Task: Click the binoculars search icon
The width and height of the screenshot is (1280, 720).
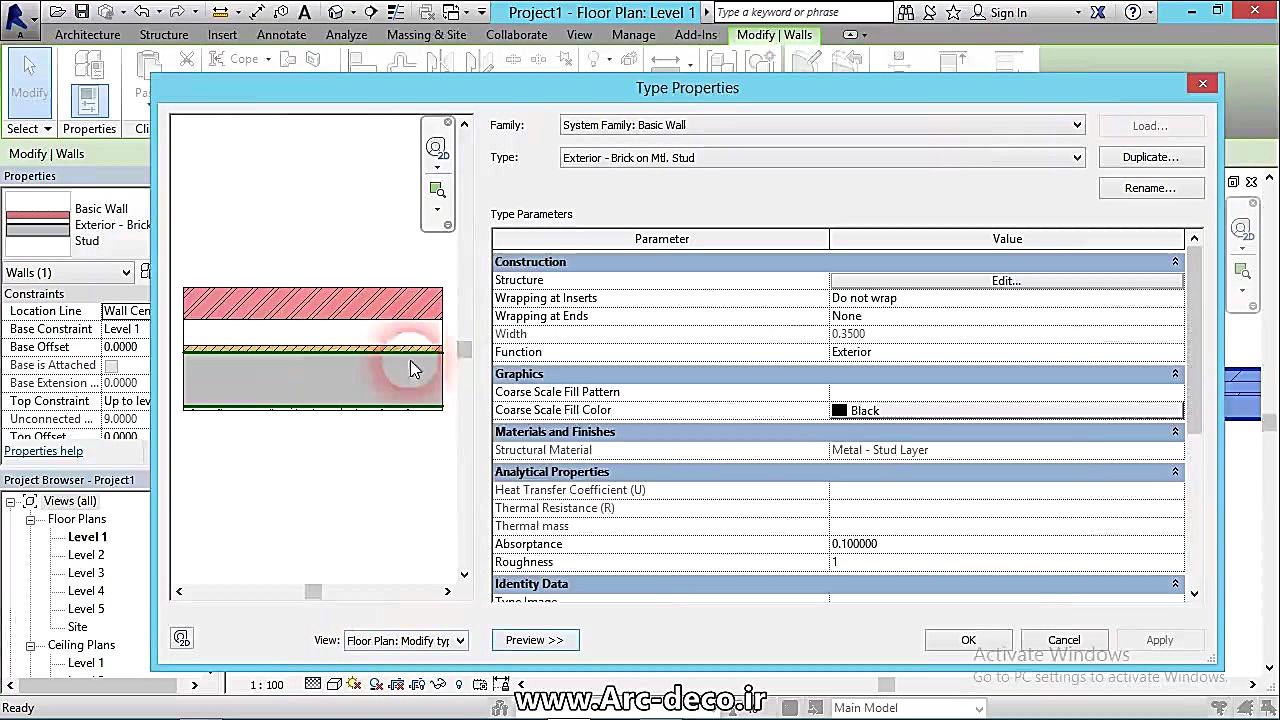Action: tap(906, 12)
